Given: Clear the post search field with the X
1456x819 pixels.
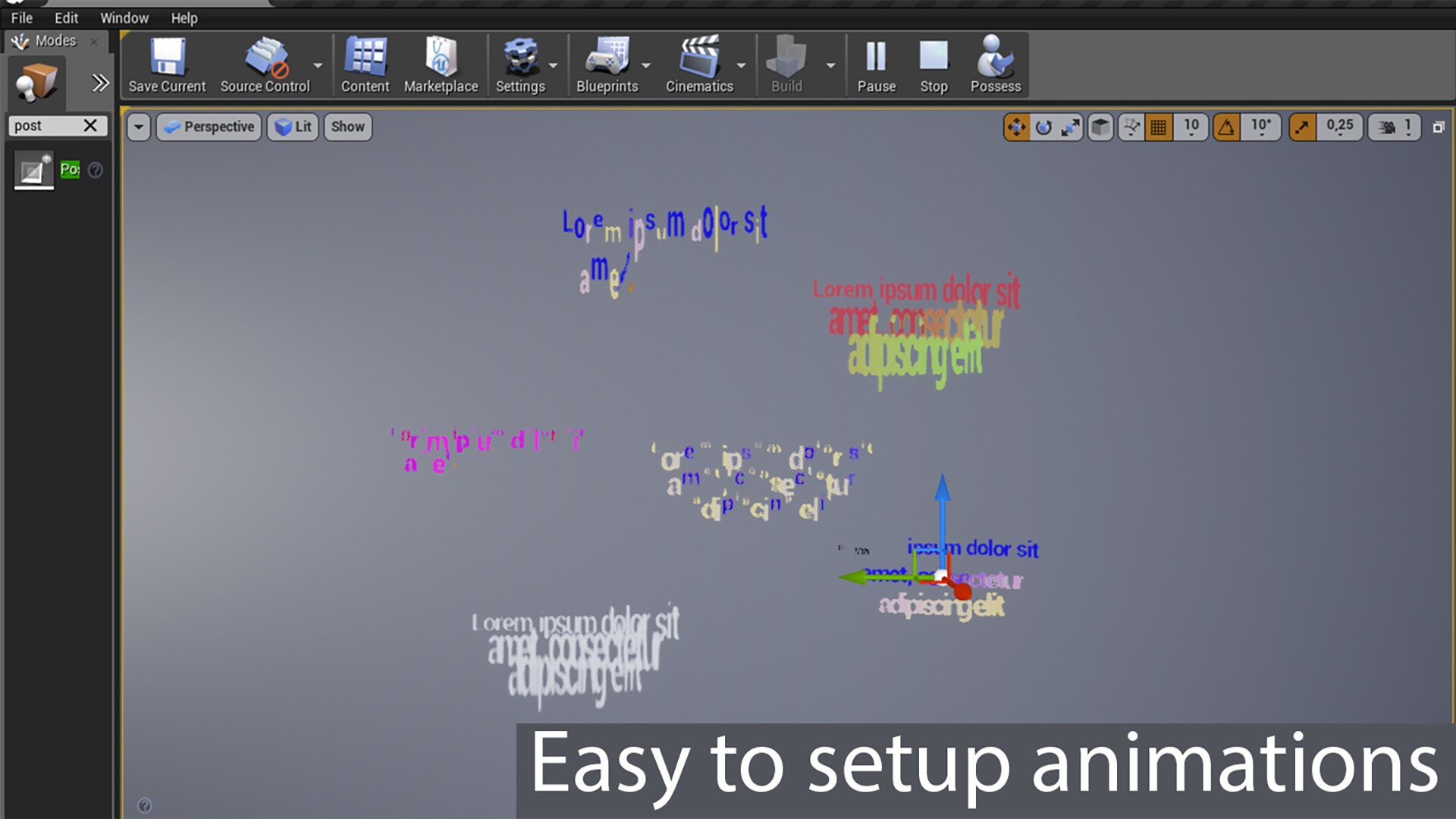Looking at the screenshot, I should (x=92, y=125).
